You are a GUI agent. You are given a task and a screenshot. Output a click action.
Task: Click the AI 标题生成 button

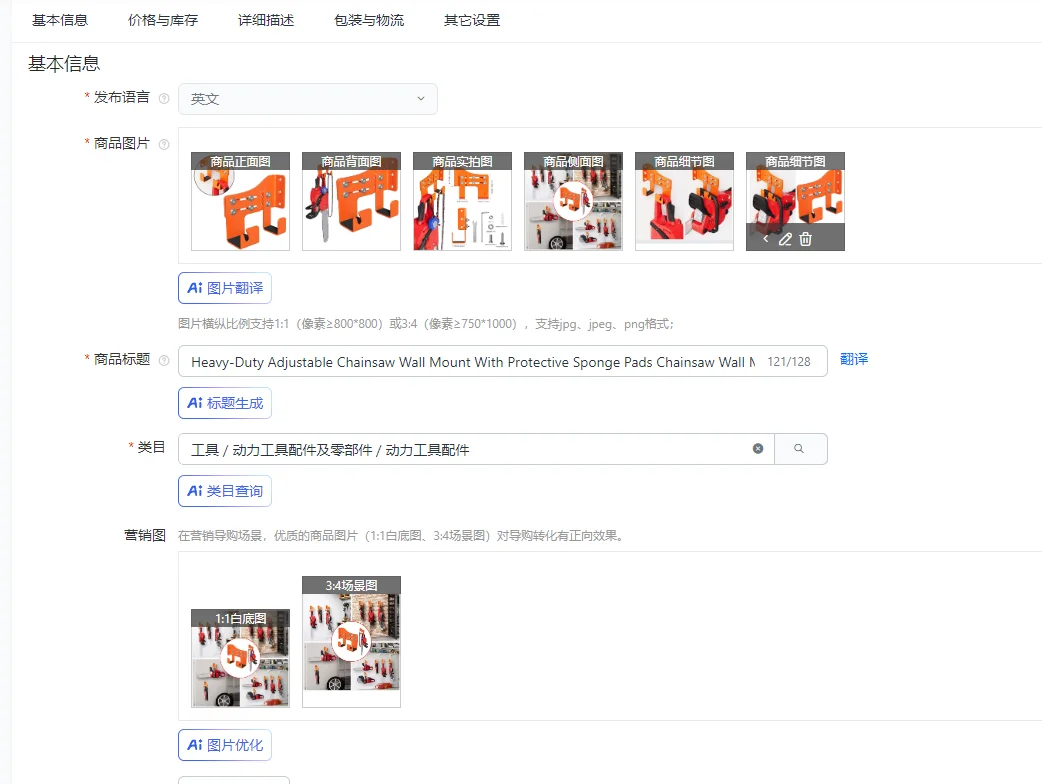point(225,403)
